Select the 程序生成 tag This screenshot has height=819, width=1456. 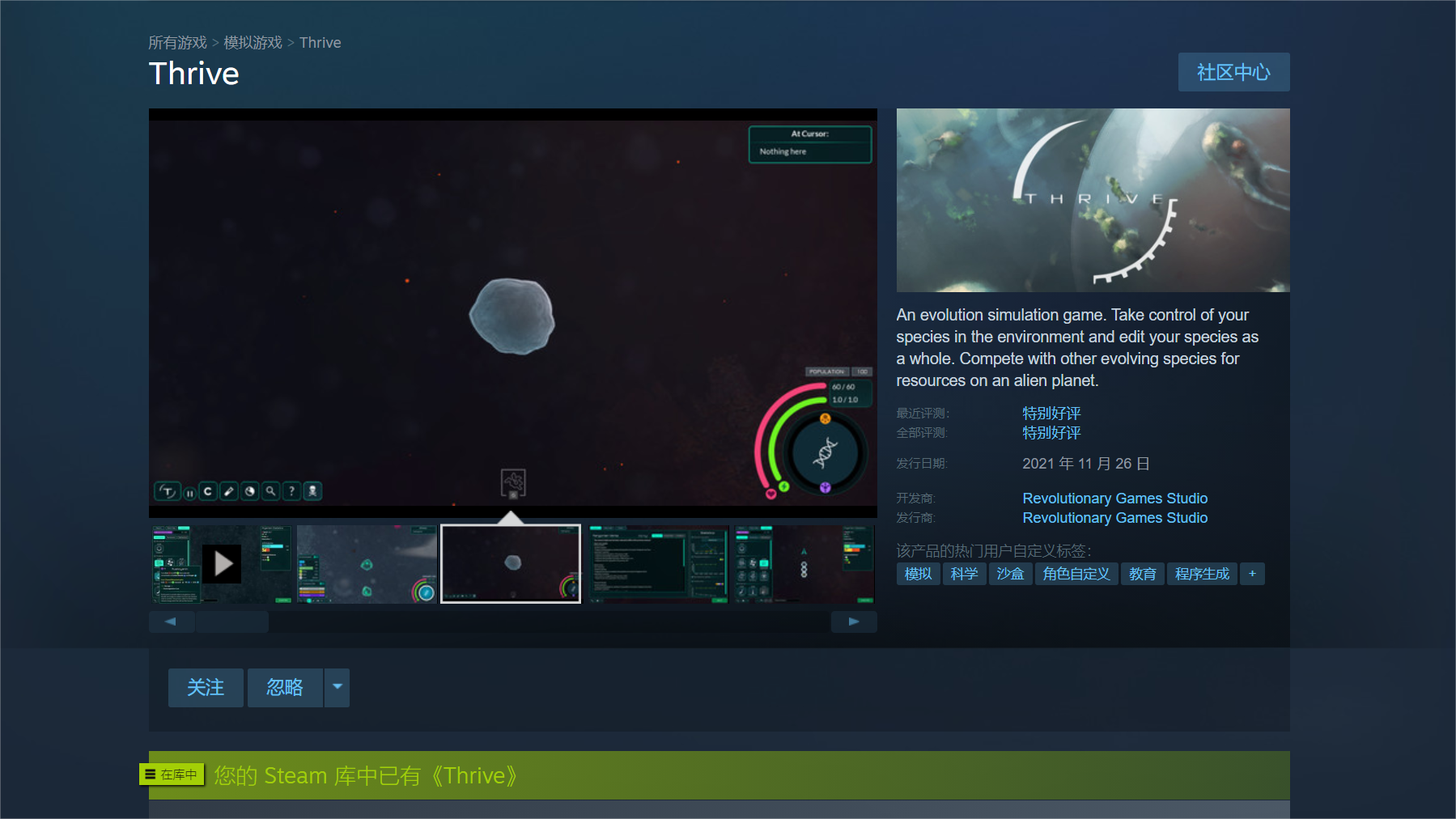coord(1201,574)
